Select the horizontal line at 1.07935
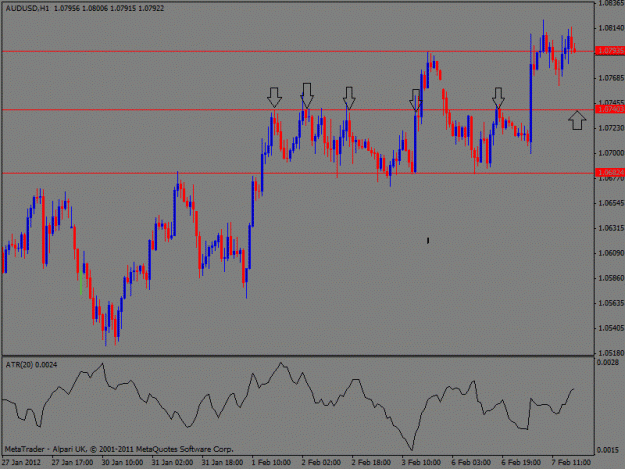625x469 pixels. 298,51
